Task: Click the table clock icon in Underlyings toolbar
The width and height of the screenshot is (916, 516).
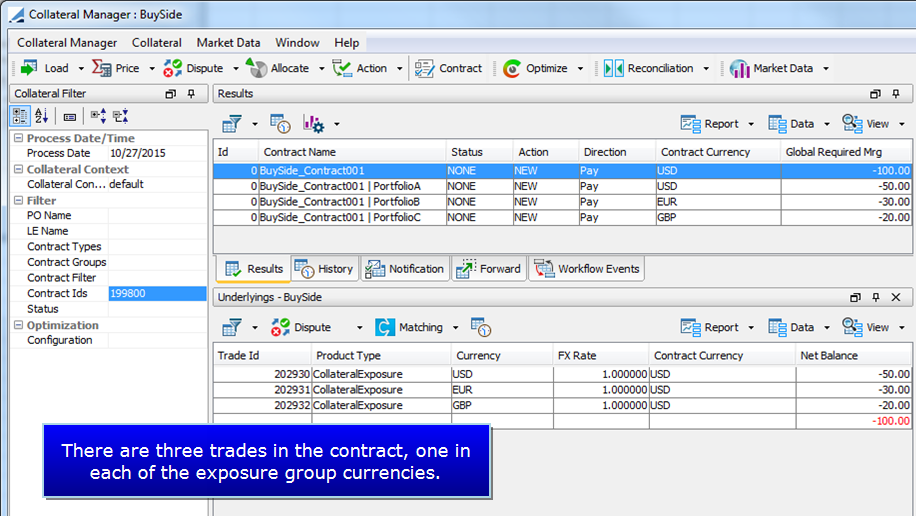Action: coord(481,327)
